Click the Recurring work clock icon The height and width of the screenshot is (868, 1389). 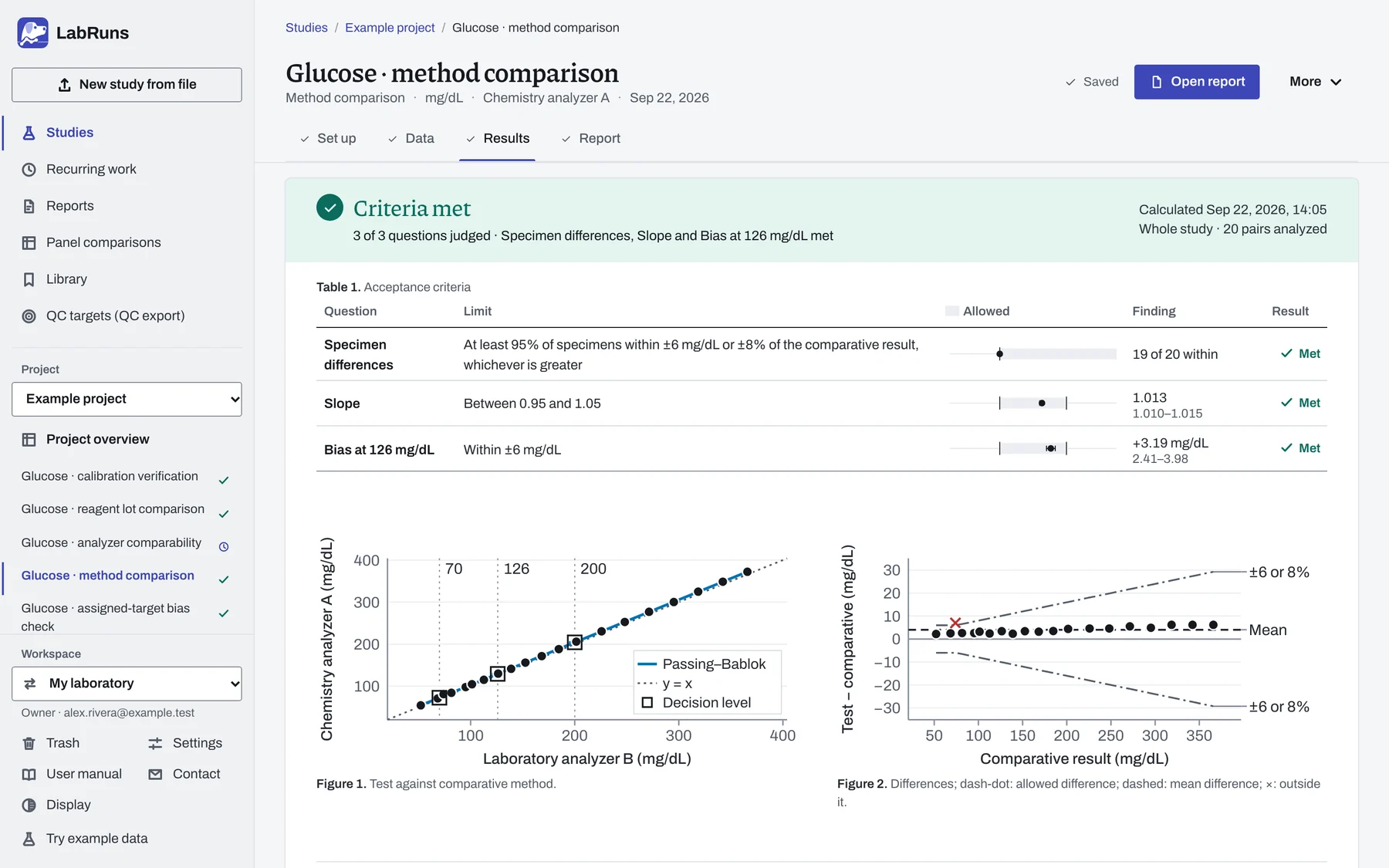coord(29,169)
